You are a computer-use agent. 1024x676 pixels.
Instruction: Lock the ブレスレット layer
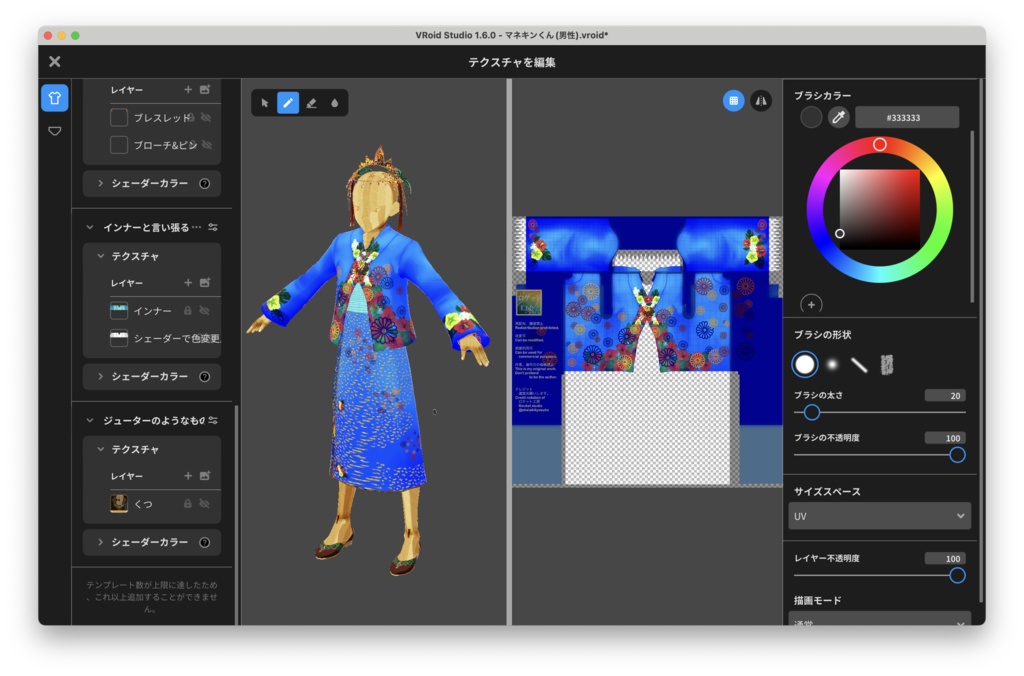pyautogui.click(x=190, y=118)
